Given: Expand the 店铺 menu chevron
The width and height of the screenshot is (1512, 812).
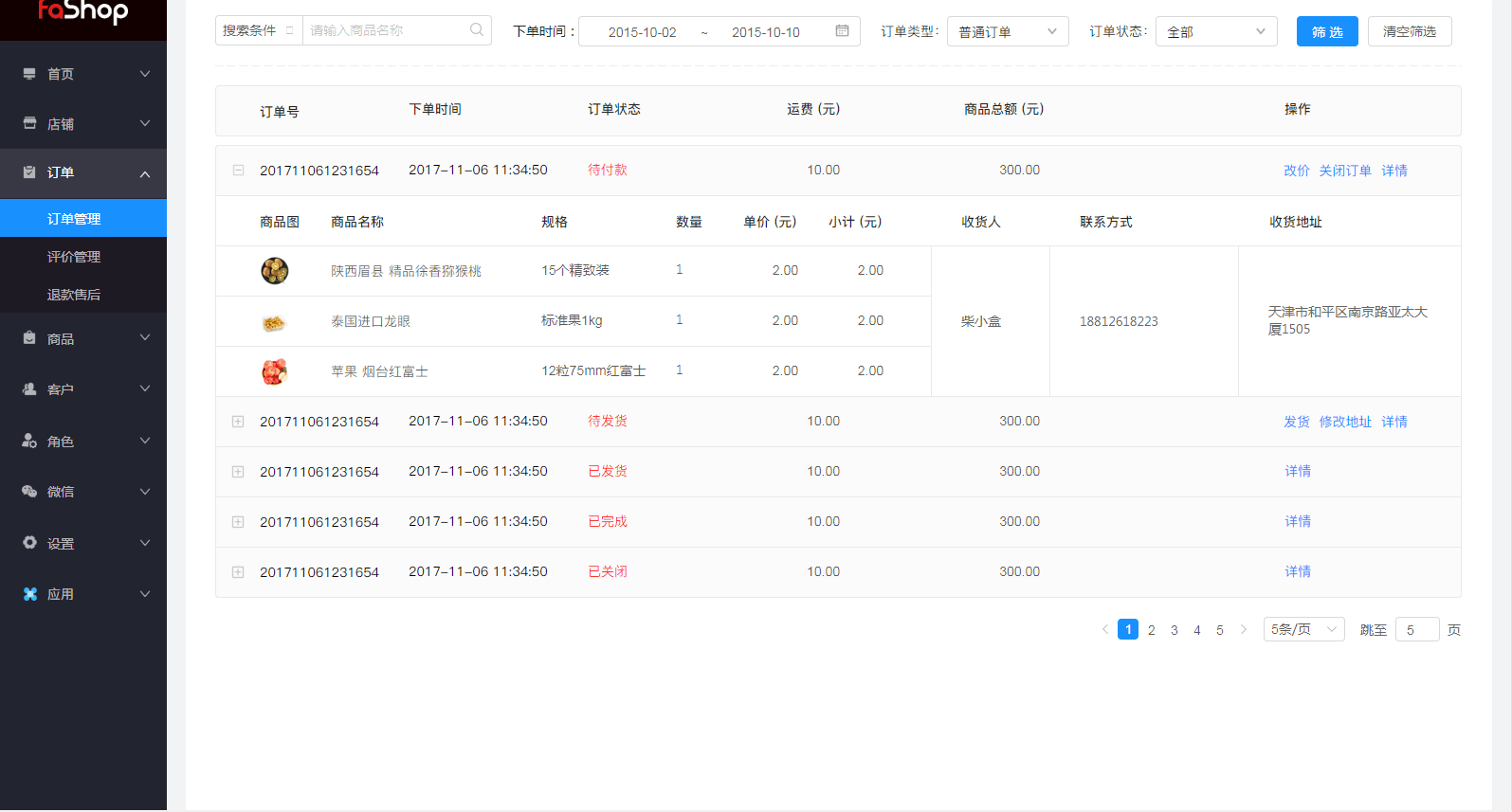Looking at the screenshot, I should pos(145,123).
